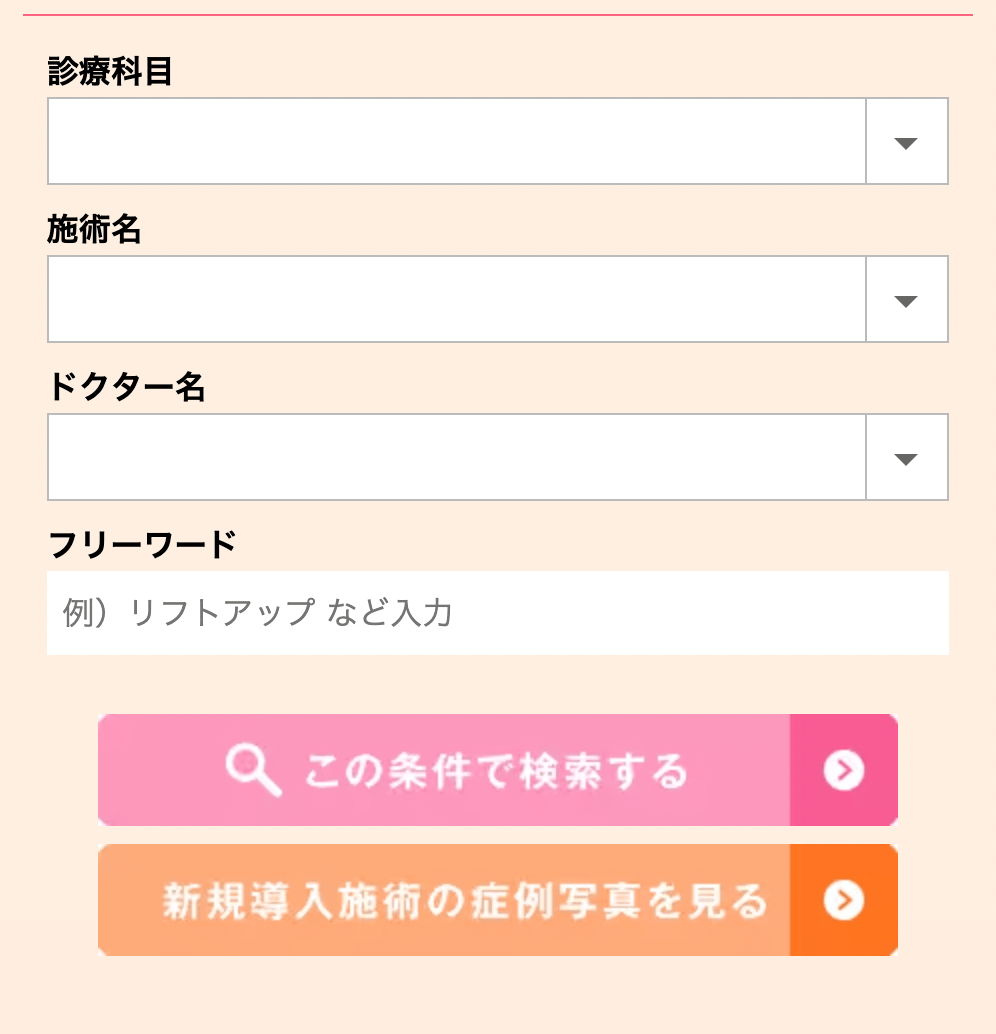
Task: Click この条件で検索する search button
Action: click(x=498, y=770)
